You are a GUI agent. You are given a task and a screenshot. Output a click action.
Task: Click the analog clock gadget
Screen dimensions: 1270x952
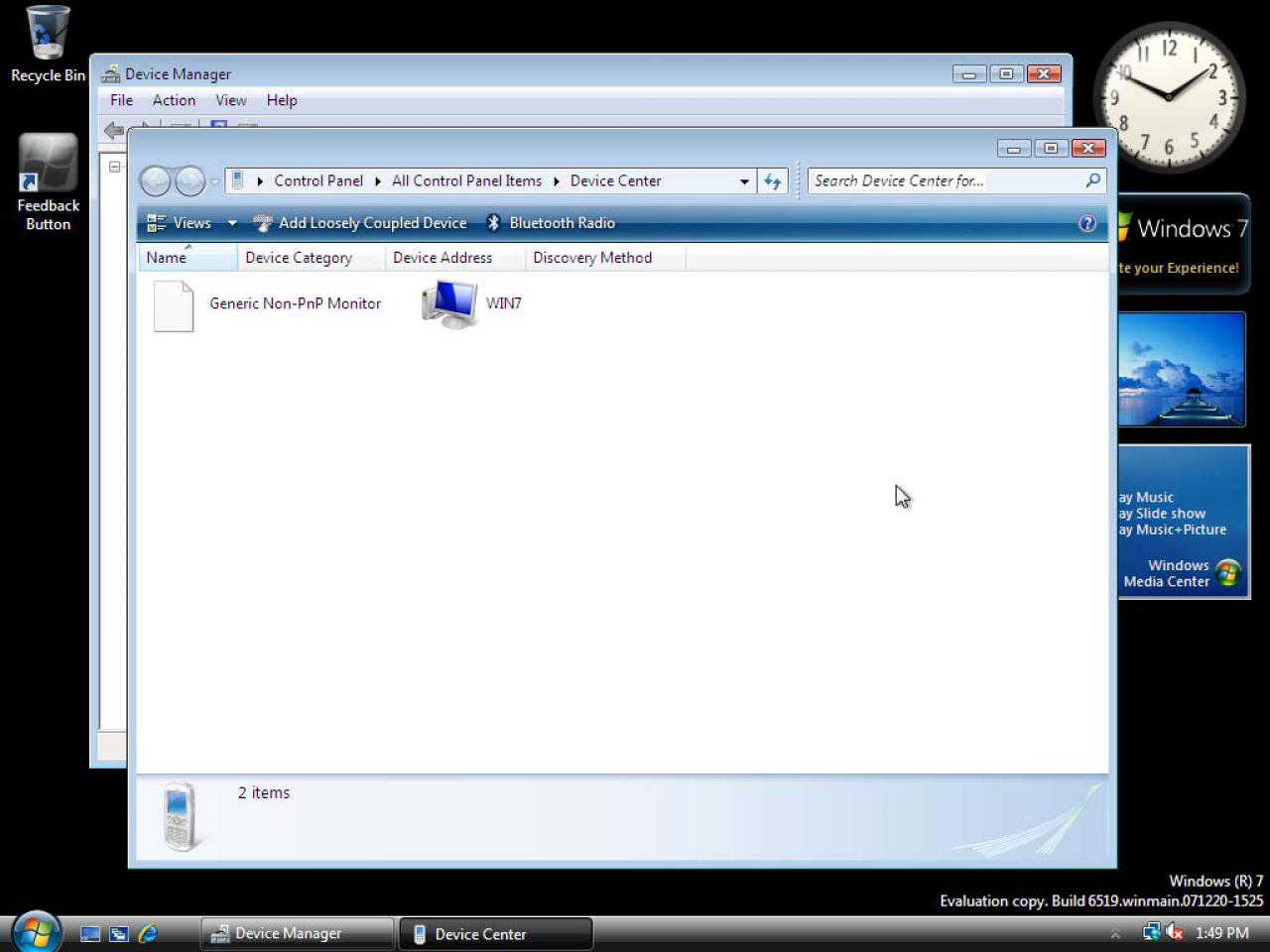pos(1169,96)
